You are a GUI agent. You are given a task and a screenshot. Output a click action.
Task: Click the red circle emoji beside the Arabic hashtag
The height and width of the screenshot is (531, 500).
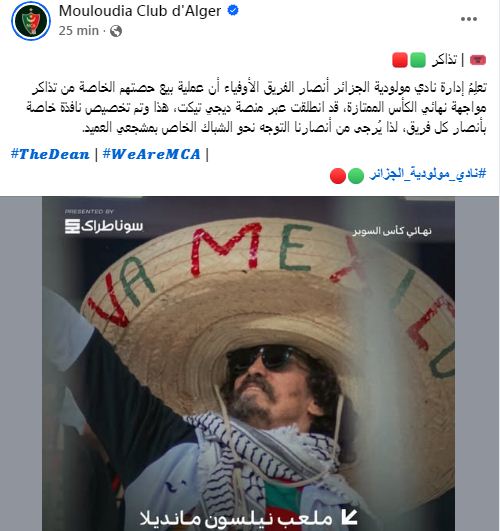338,176
